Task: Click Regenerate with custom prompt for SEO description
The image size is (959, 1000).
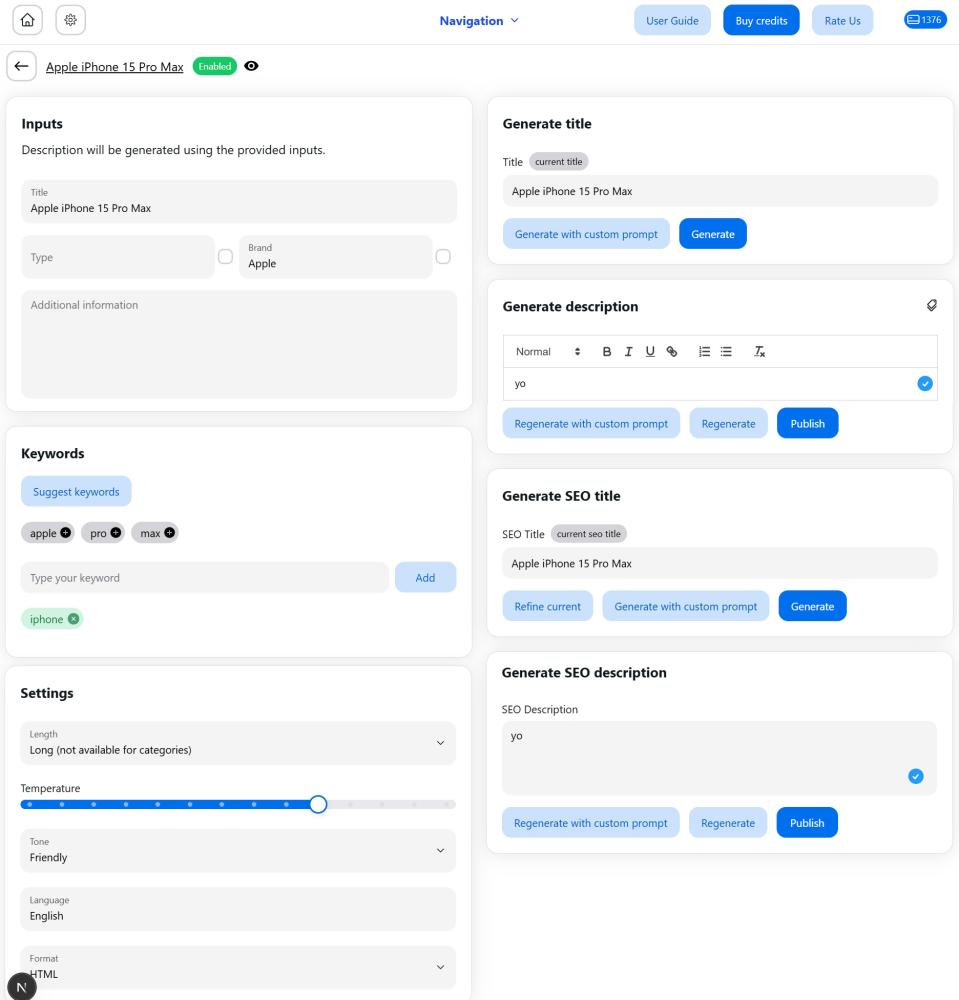Action: click(590, 823)
